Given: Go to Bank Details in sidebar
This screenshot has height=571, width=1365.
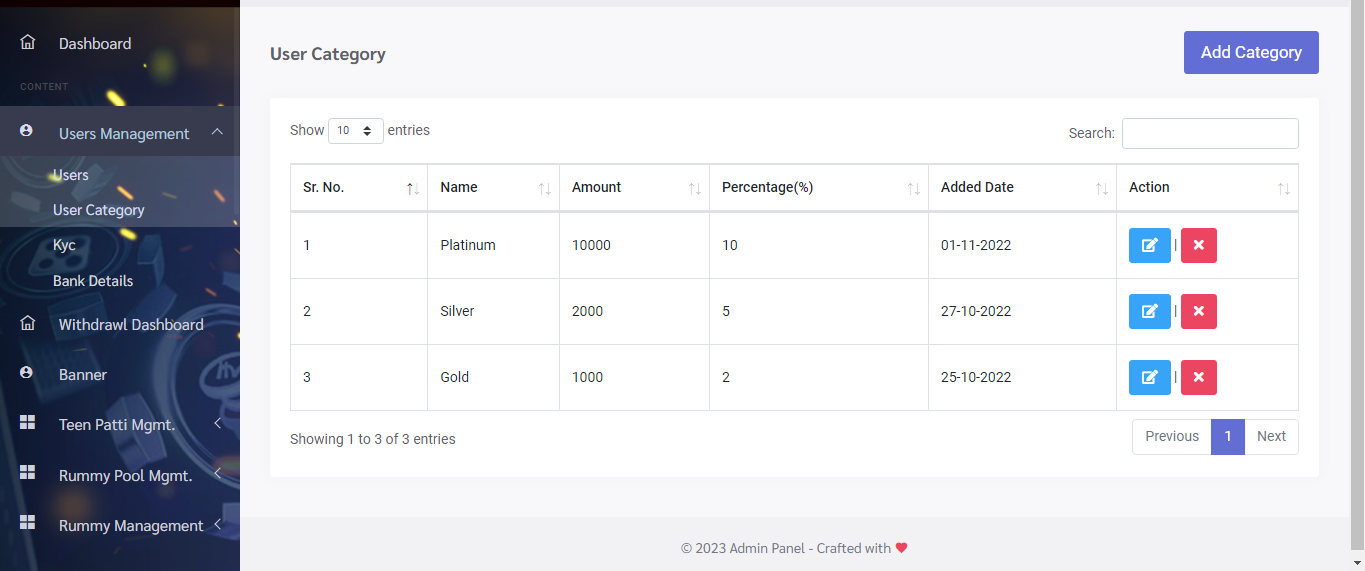Looking at the screenshot, I should [x=93, y=281].
